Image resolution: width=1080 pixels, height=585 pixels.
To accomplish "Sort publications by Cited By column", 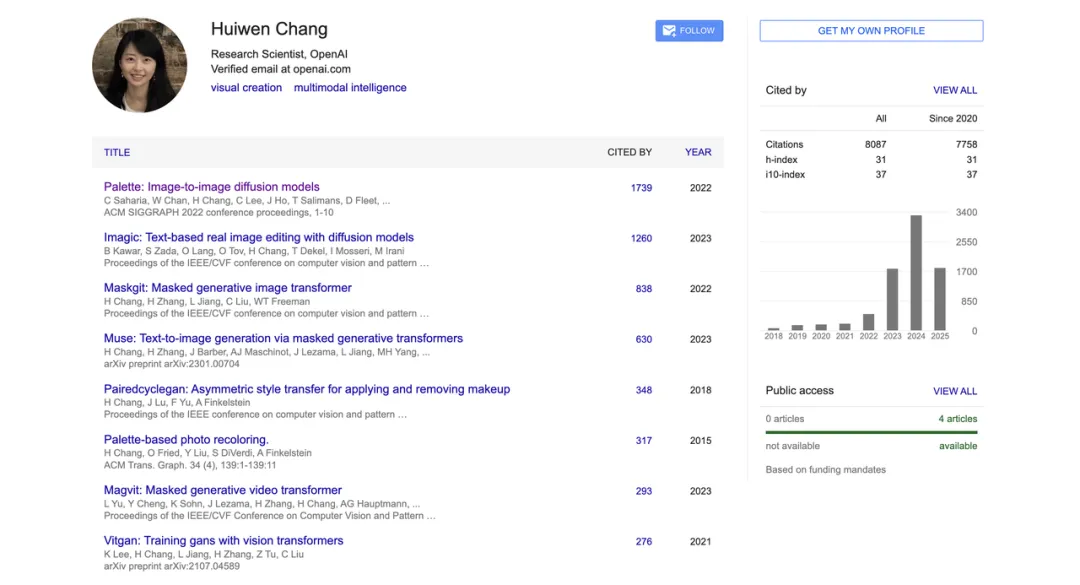I will pyautogui.click(x=629, y=153).
